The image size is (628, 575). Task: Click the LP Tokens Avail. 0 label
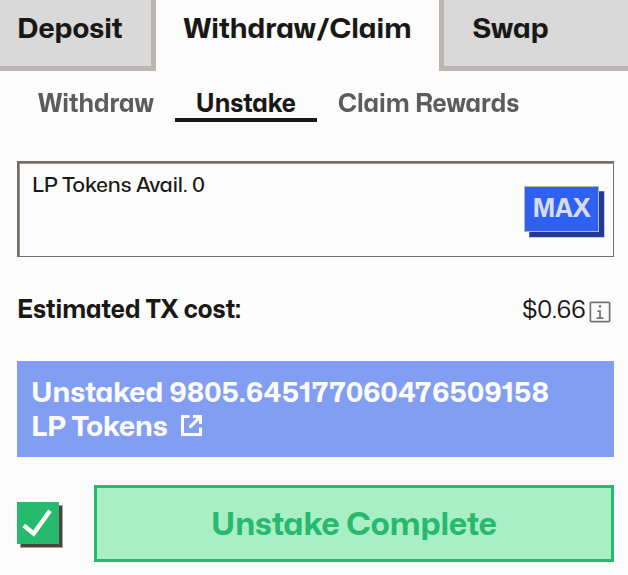118,185
